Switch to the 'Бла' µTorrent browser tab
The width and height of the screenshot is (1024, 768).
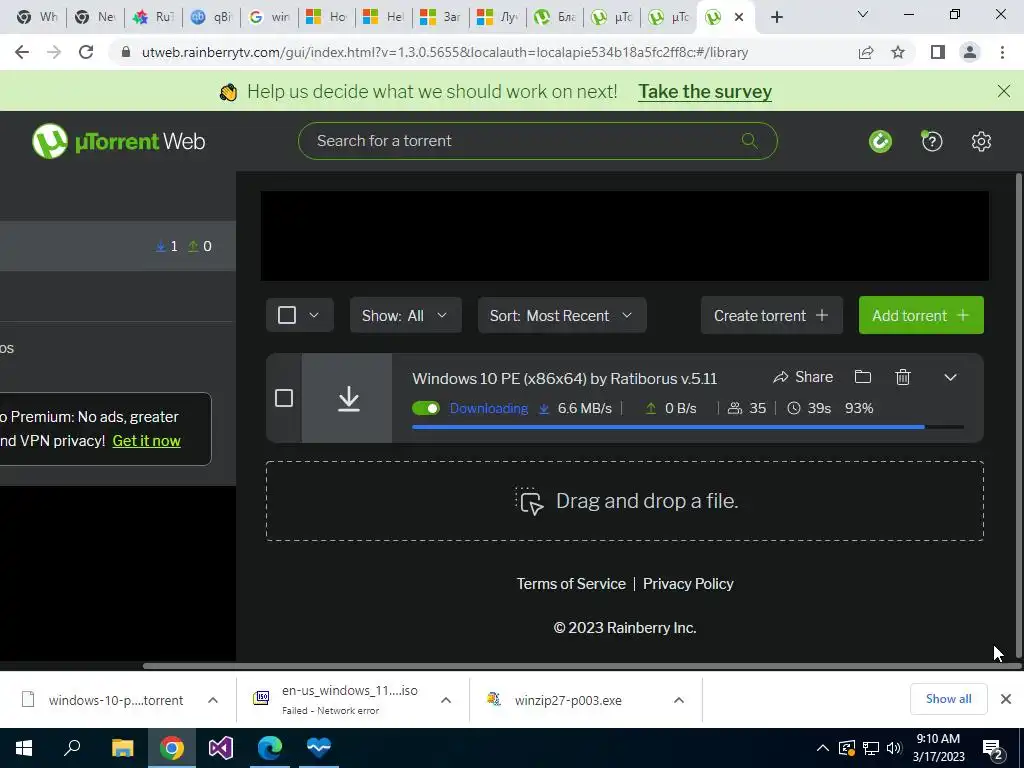[x=556, y=17]
